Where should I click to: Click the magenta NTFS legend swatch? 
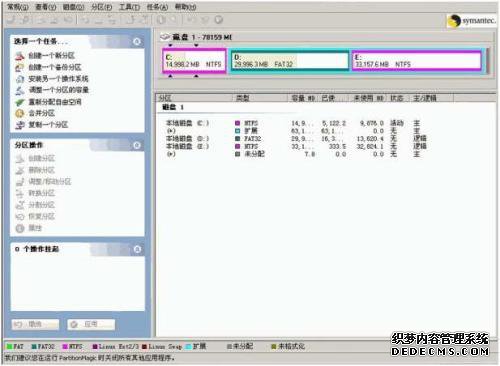65,347
